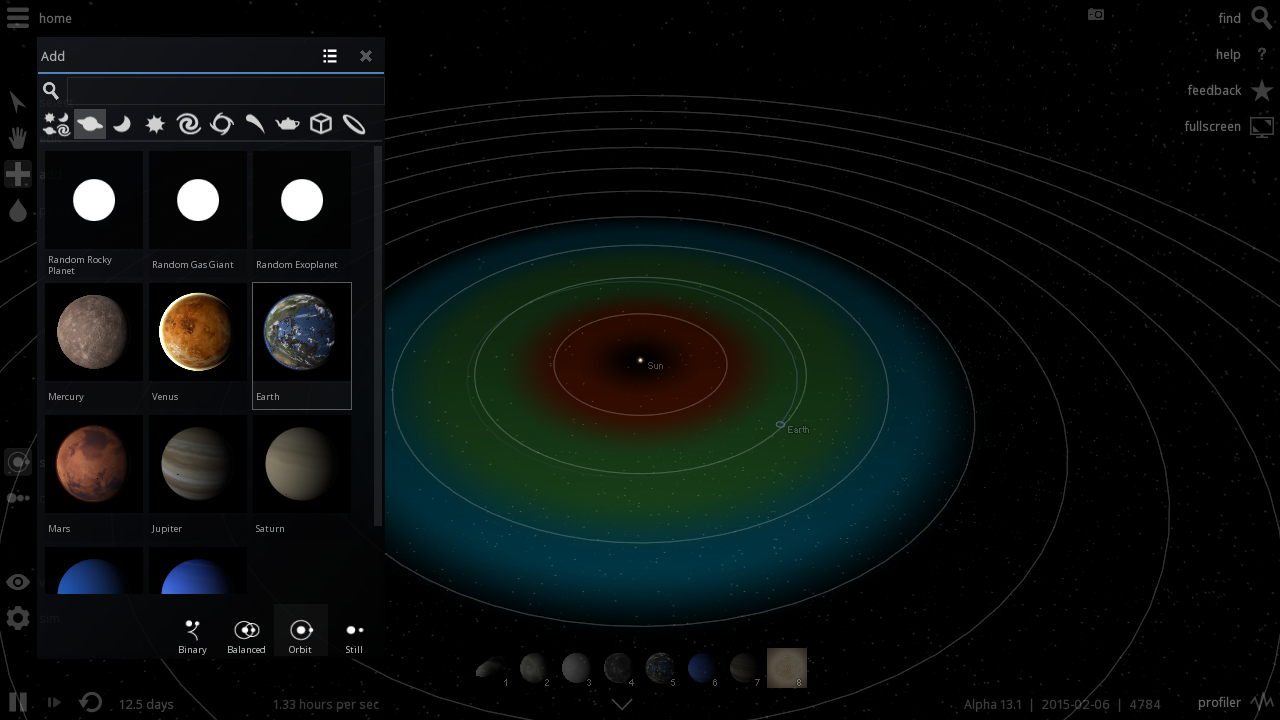
Task: Select bottom object thumbnail number 8
Action: (x=787, y=668)
